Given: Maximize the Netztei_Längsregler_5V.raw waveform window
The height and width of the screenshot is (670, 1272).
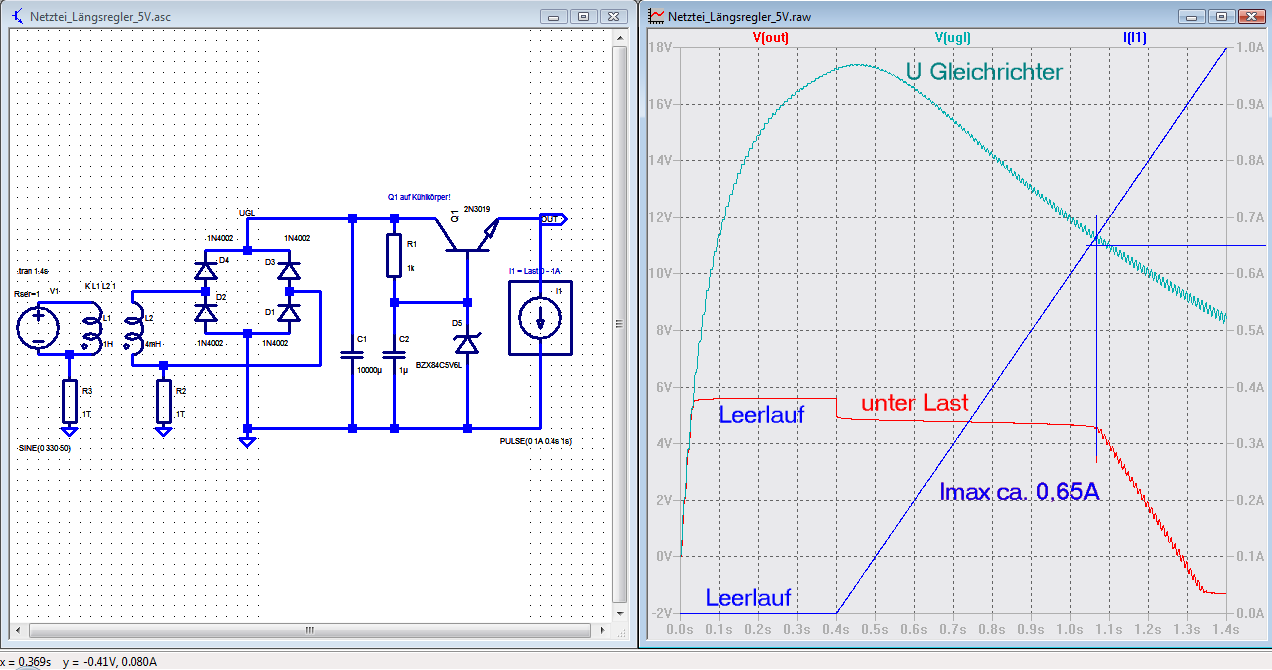Looking at the screenshot, I should click(x=1220, y=16).
